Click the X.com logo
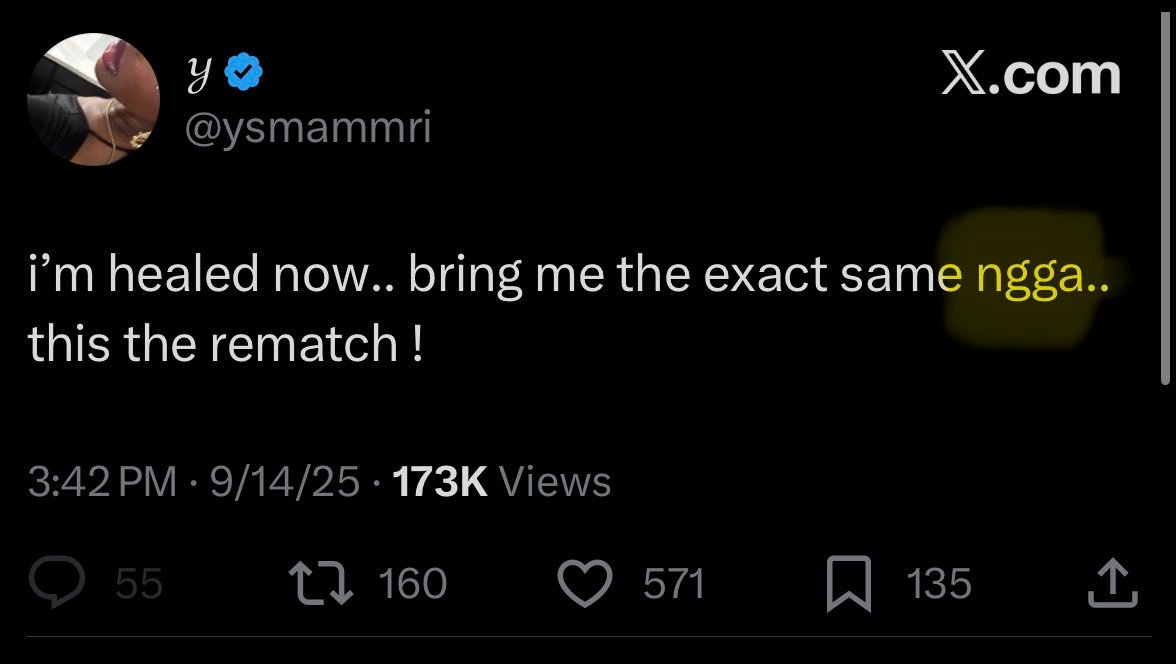1176x664 pixels. pyautogui.click(x=1030, y=75)
